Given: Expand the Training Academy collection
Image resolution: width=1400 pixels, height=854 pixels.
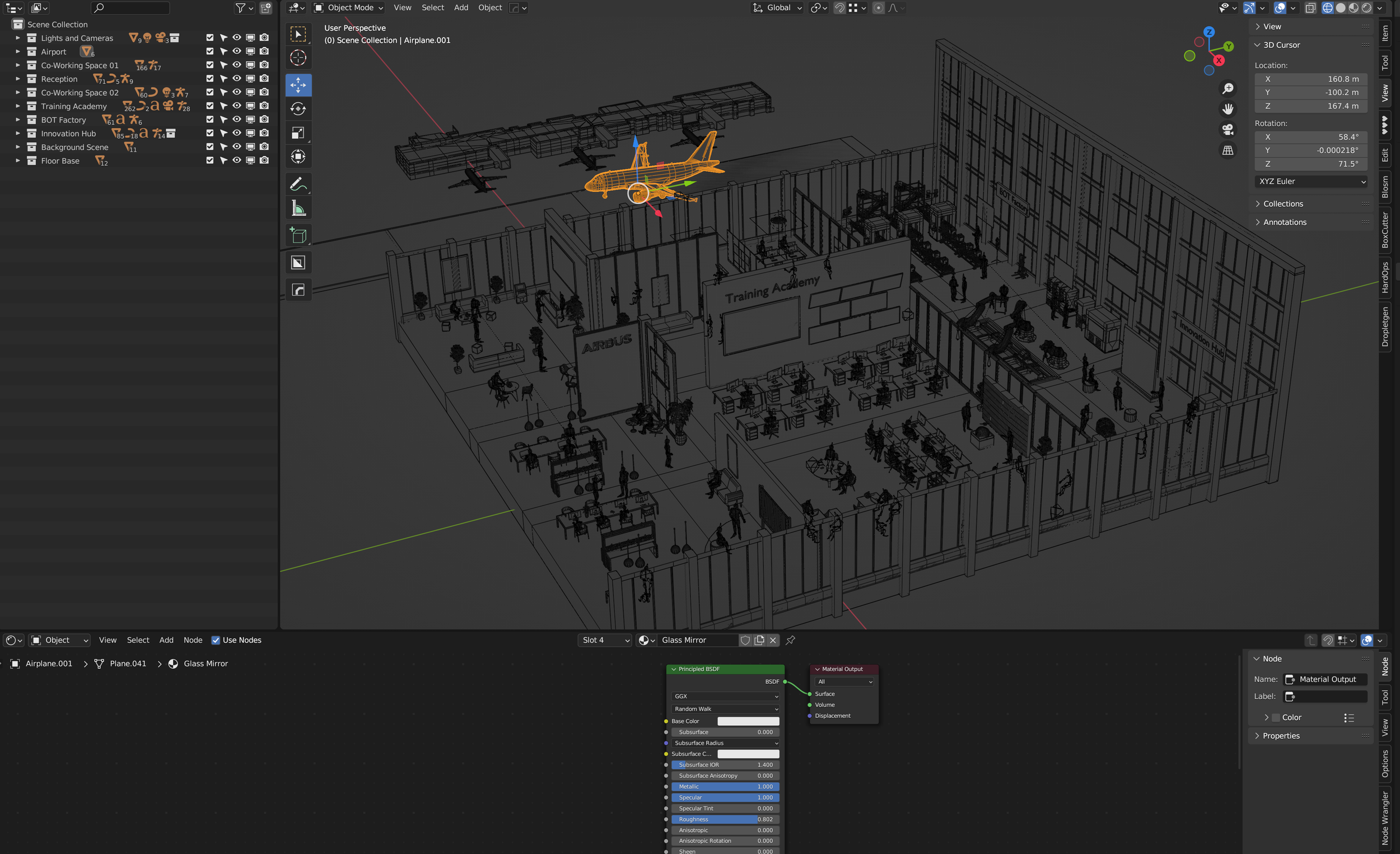Looking at the screenshot, I should click(x=17, y=106).
